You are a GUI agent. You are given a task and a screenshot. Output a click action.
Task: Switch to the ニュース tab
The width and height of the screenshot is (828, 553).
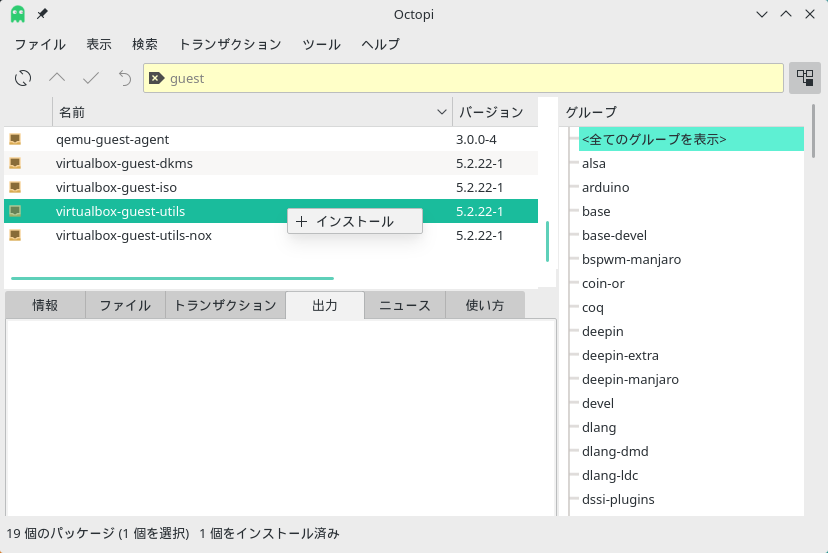[405, 305]
